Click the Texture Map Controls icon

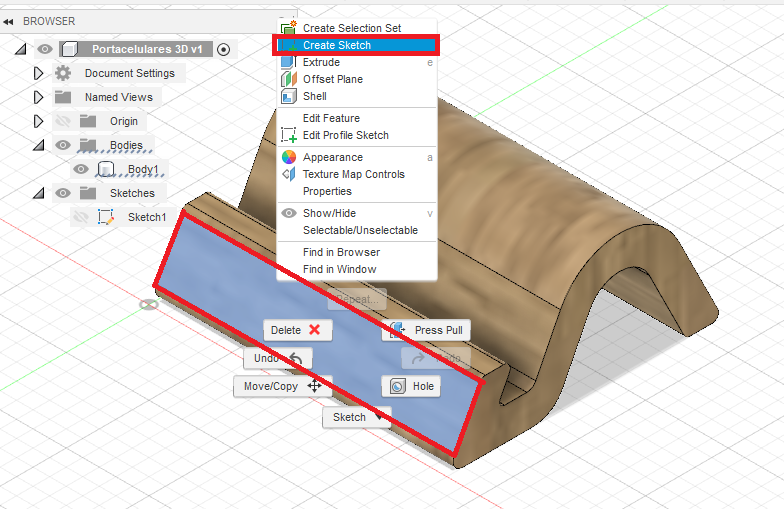pyautogui.click(x=288, y=174)
